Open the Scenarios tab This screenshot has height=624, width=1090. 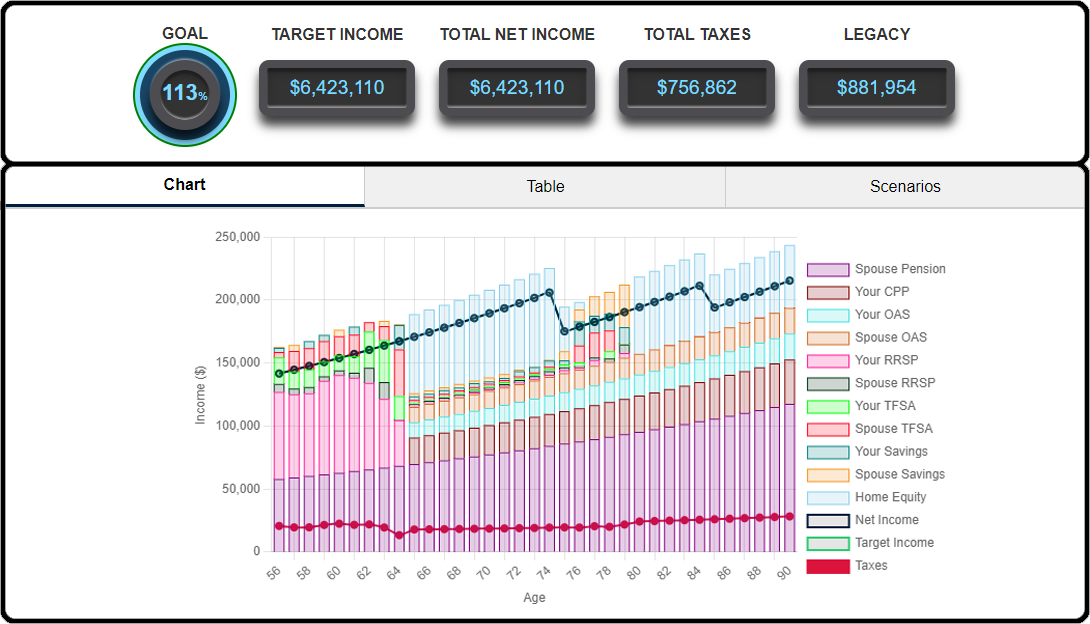(905, 187)
